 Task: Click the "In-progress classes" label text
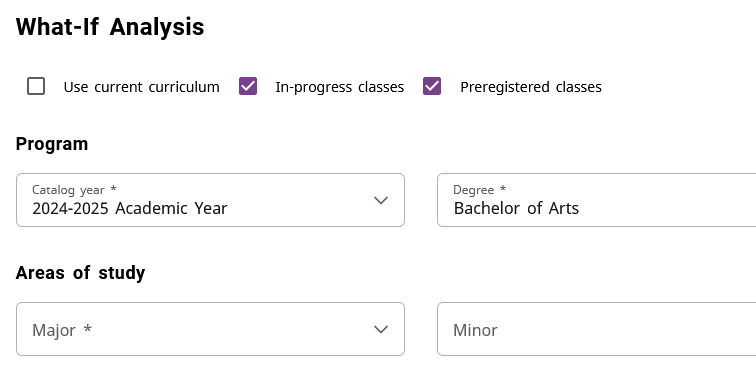click(x=339, y=87)
